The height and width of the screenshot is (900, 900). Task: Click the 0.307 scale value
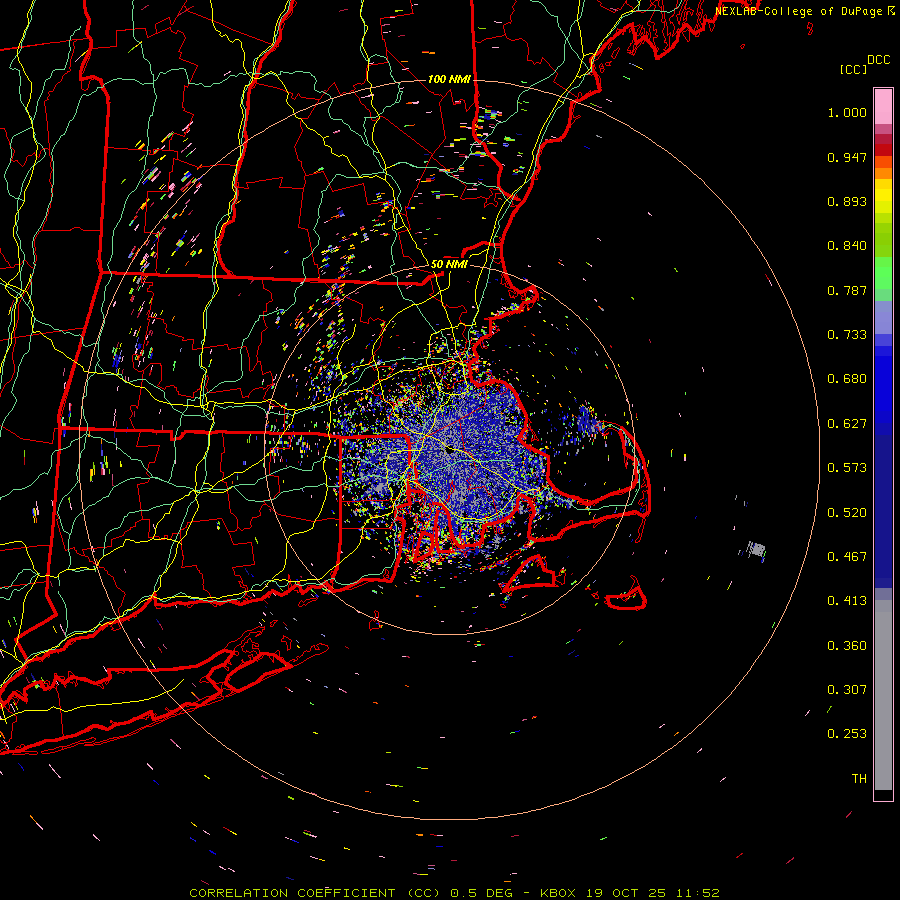pyautogui.click(x=847, y=690)
